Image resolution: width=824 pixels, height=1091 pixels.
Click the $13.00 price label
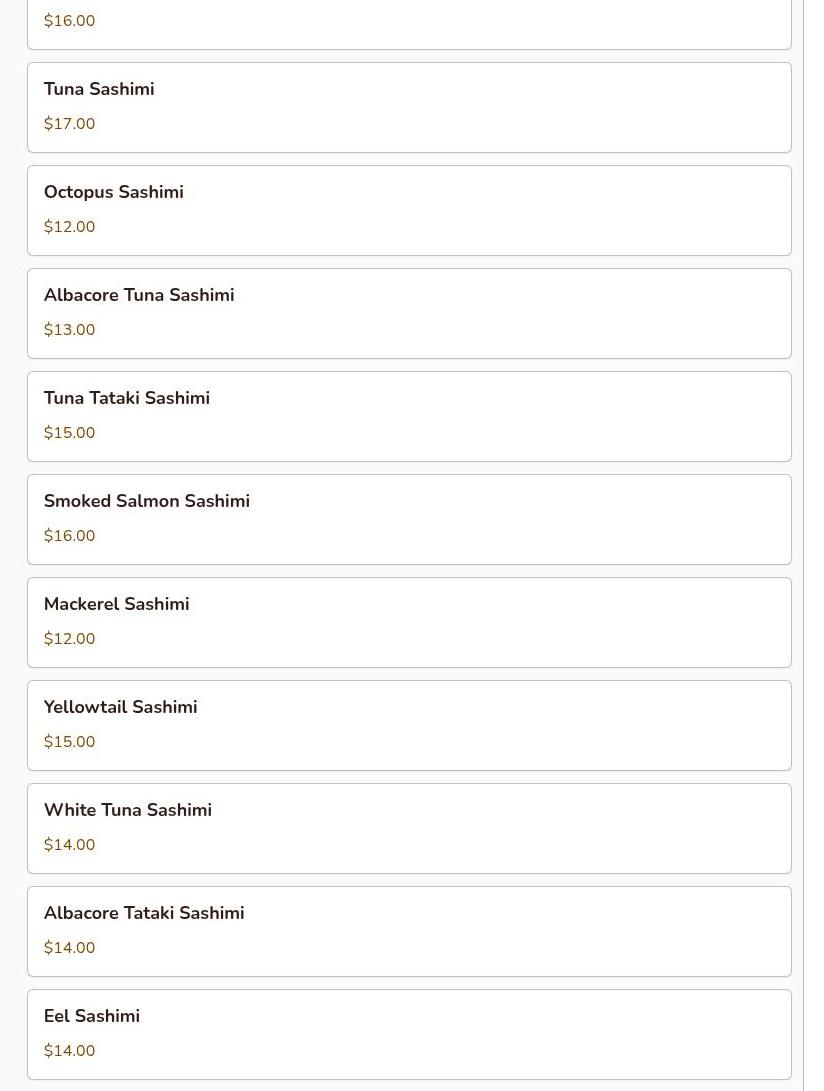70,330
